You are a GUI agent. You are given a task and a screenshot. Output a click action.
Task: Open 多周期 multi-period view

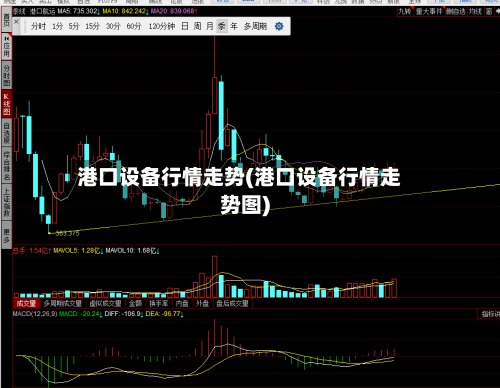coord(255,26)
